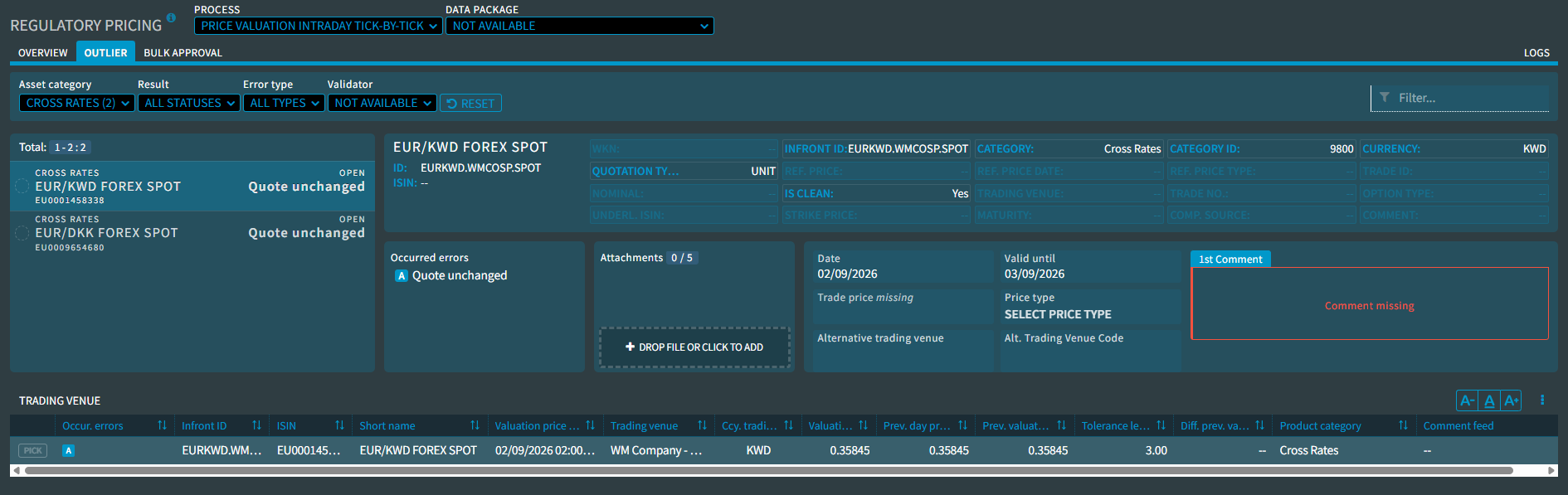The height and width of the screenshot is (495, 1568).
Task: Sort by Occur. errors column arrows
Action: tap(162, 425)
